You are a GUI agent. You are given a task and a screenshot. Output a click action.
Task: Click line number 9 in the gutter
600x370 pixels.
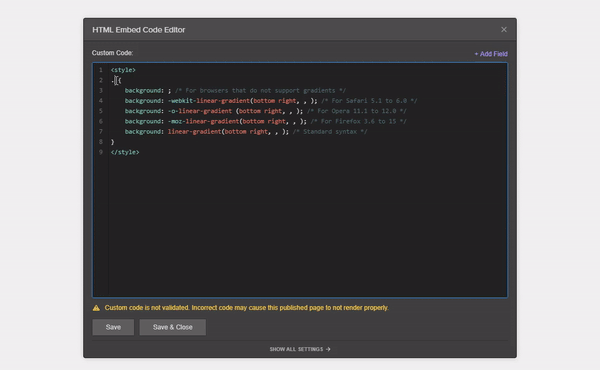click(101, 152)
